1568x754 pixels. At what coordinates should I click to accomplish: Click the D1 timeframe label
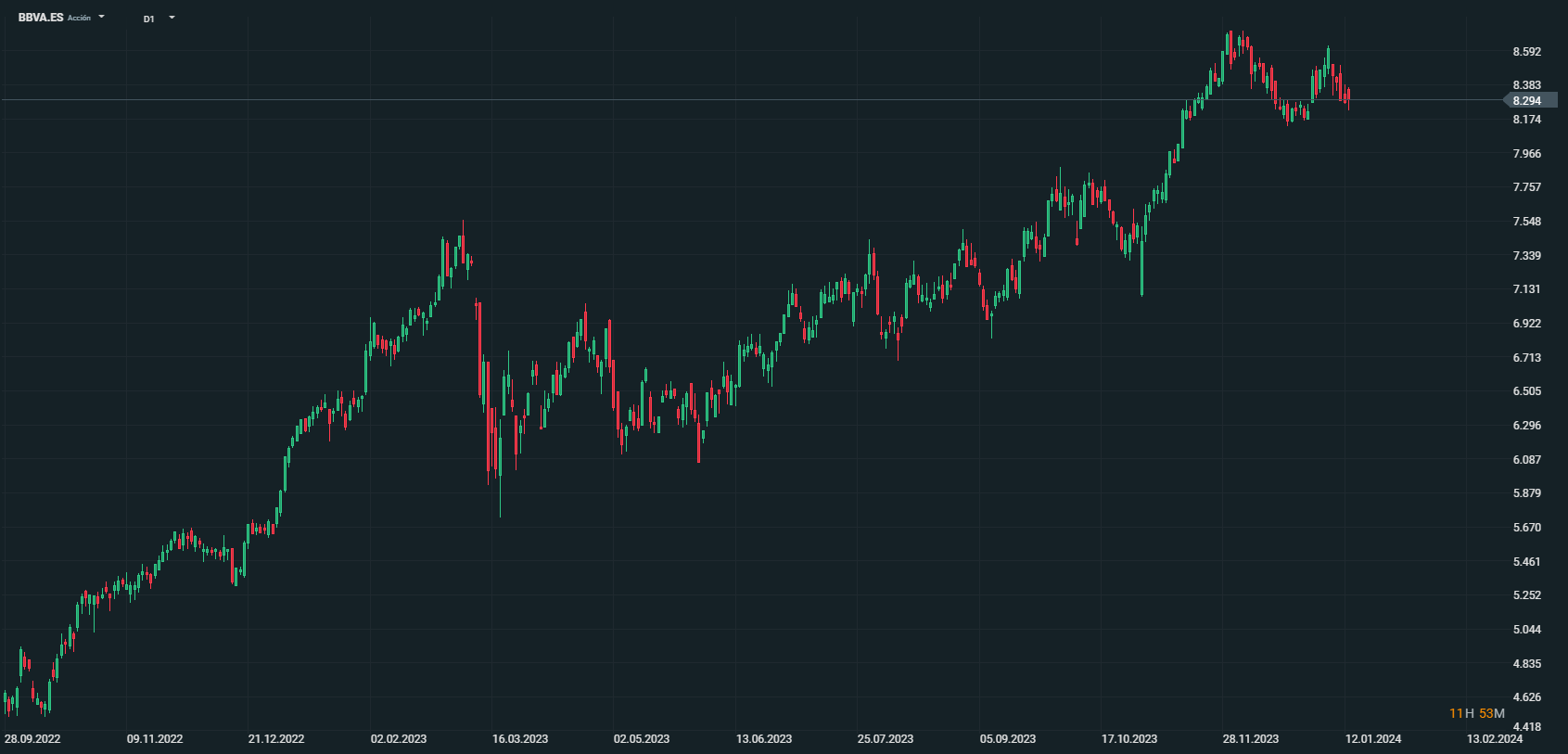(148, 19)
